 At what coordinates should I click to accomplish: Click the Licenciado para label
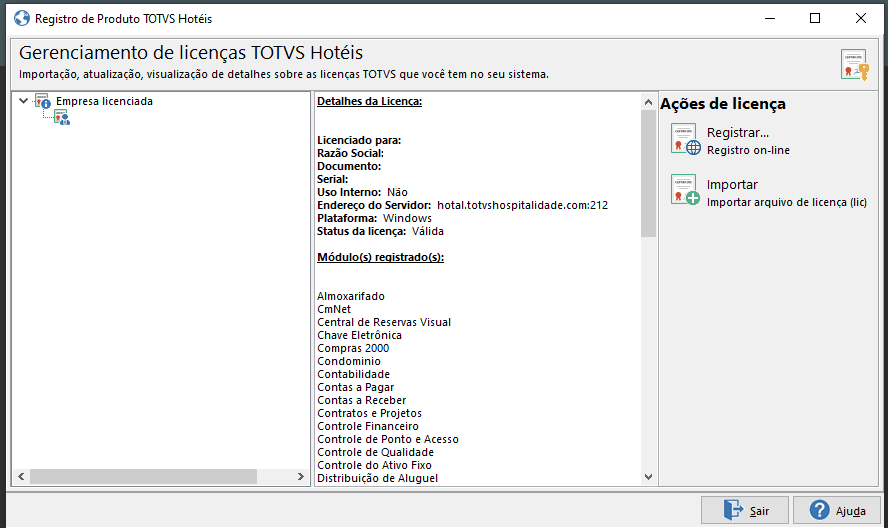click(359, 140)
